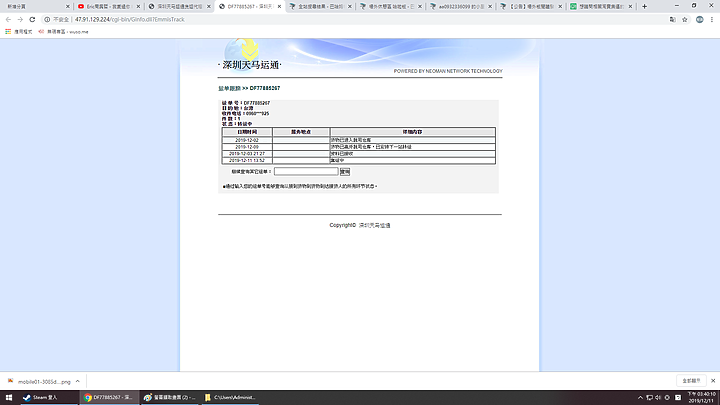The image size is (720, 405).
Task: Select the 2019-12-03 21:27 date cell
Action: click(x=247, y=153)
